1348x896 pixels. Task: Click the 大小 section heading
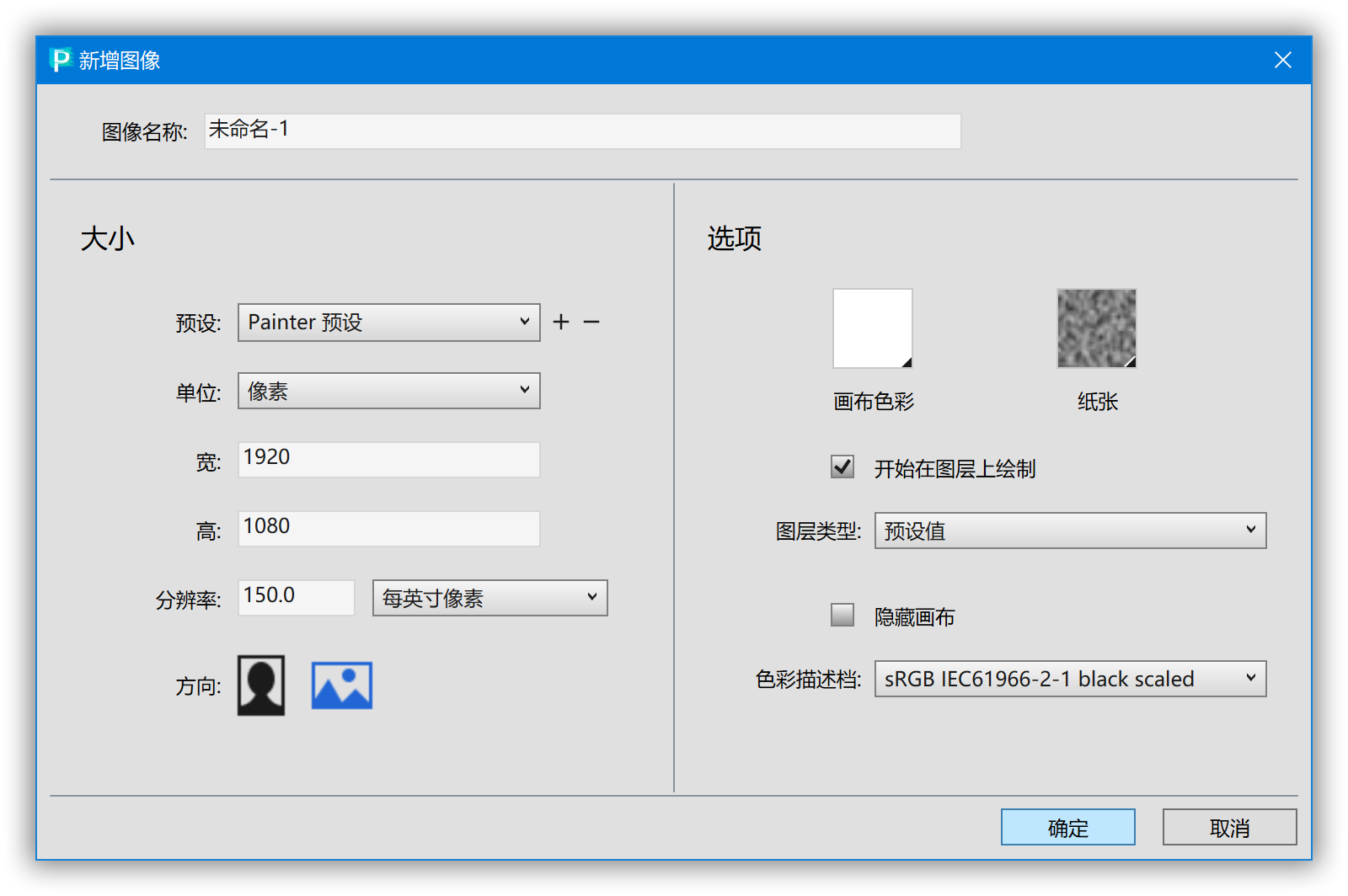[x=108, y=238]
